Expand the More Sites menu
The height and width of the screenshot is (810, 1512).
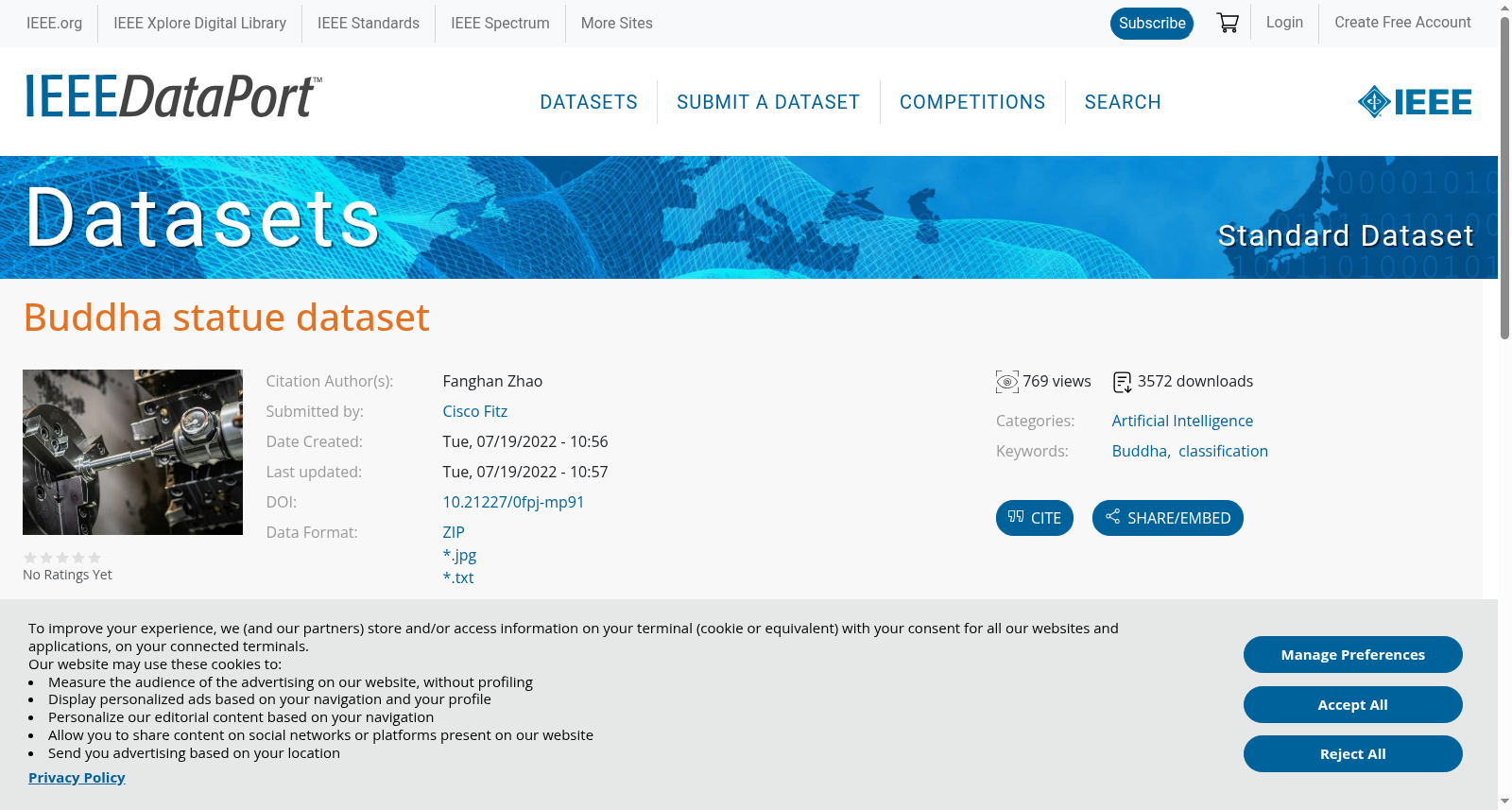click(616, 23)
